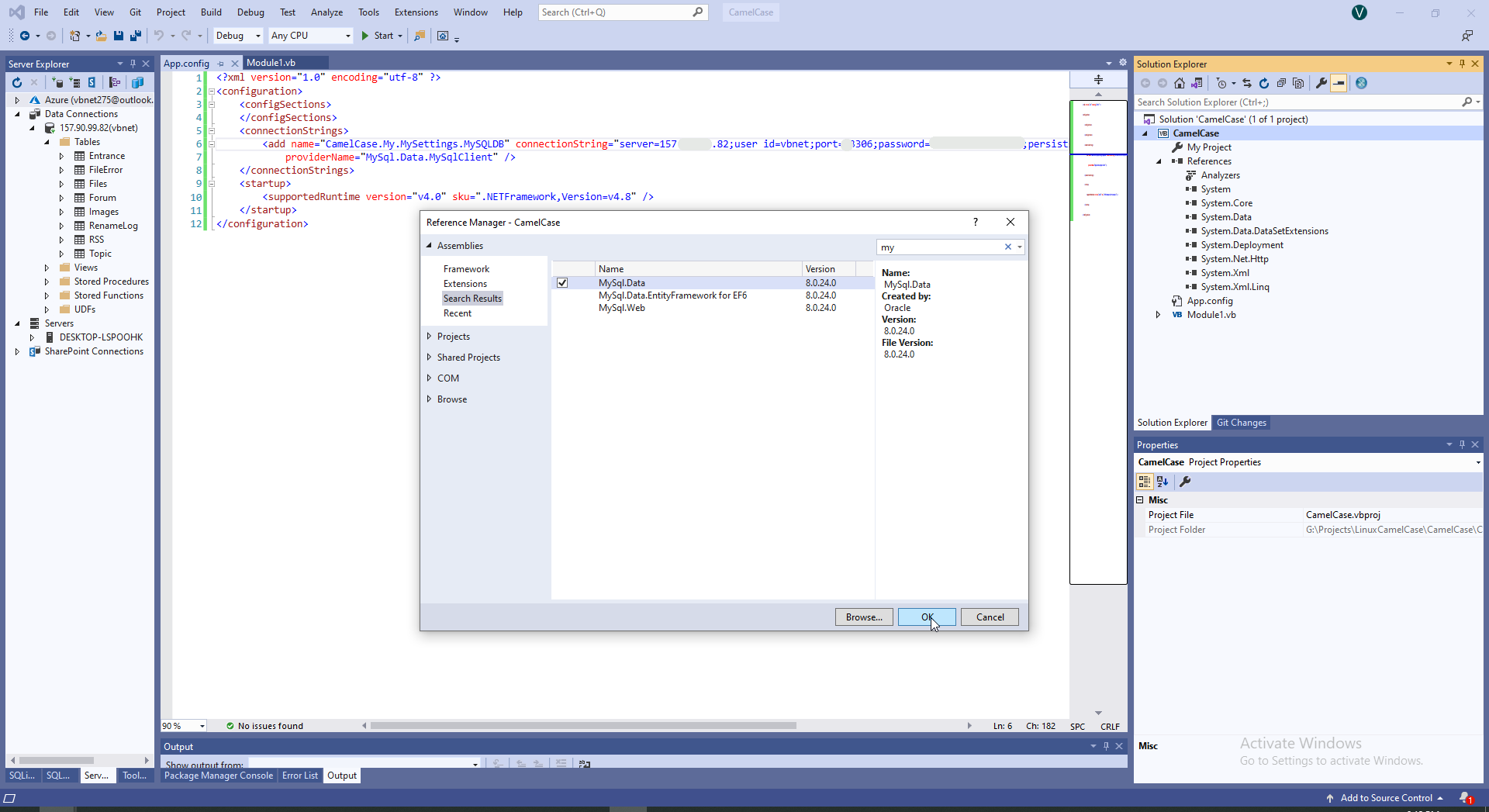The width and height of the screenshot is (1489, 812).
Task: Click the editor horizontal scrollbar thumb
Action: click(583, 726)
